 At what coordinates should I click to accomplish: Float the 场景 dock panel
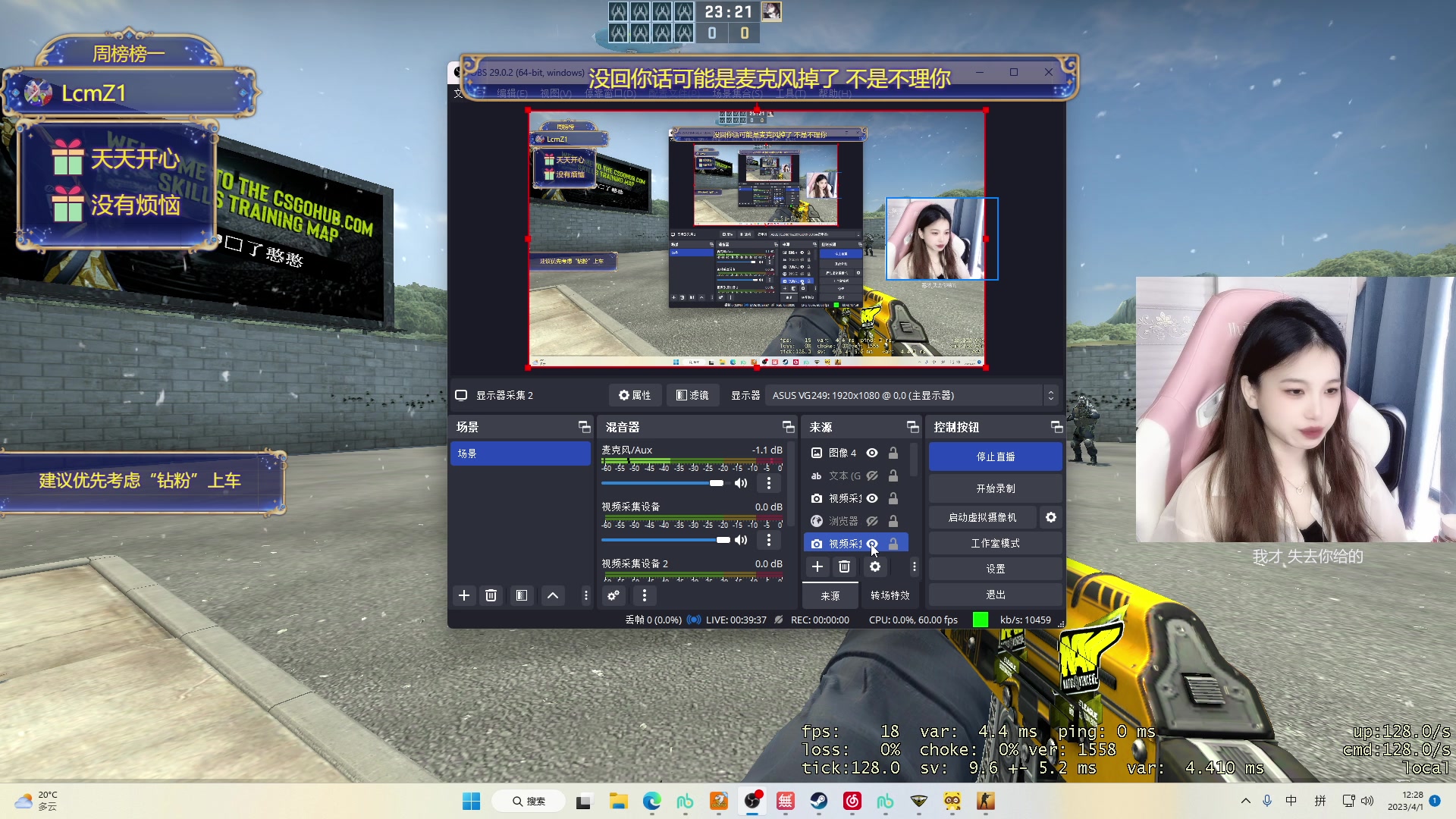[x=584, y=427]
